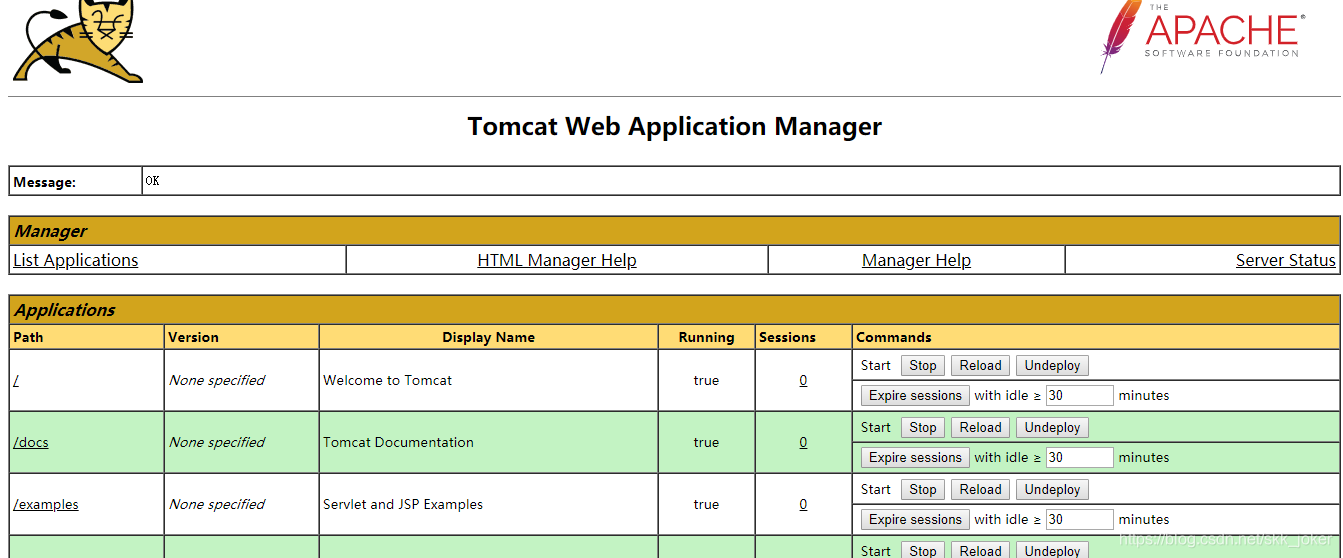Focus idle minutes field for /docs application
Viewport: 1343px width, 558px height.
[1079, 458]
